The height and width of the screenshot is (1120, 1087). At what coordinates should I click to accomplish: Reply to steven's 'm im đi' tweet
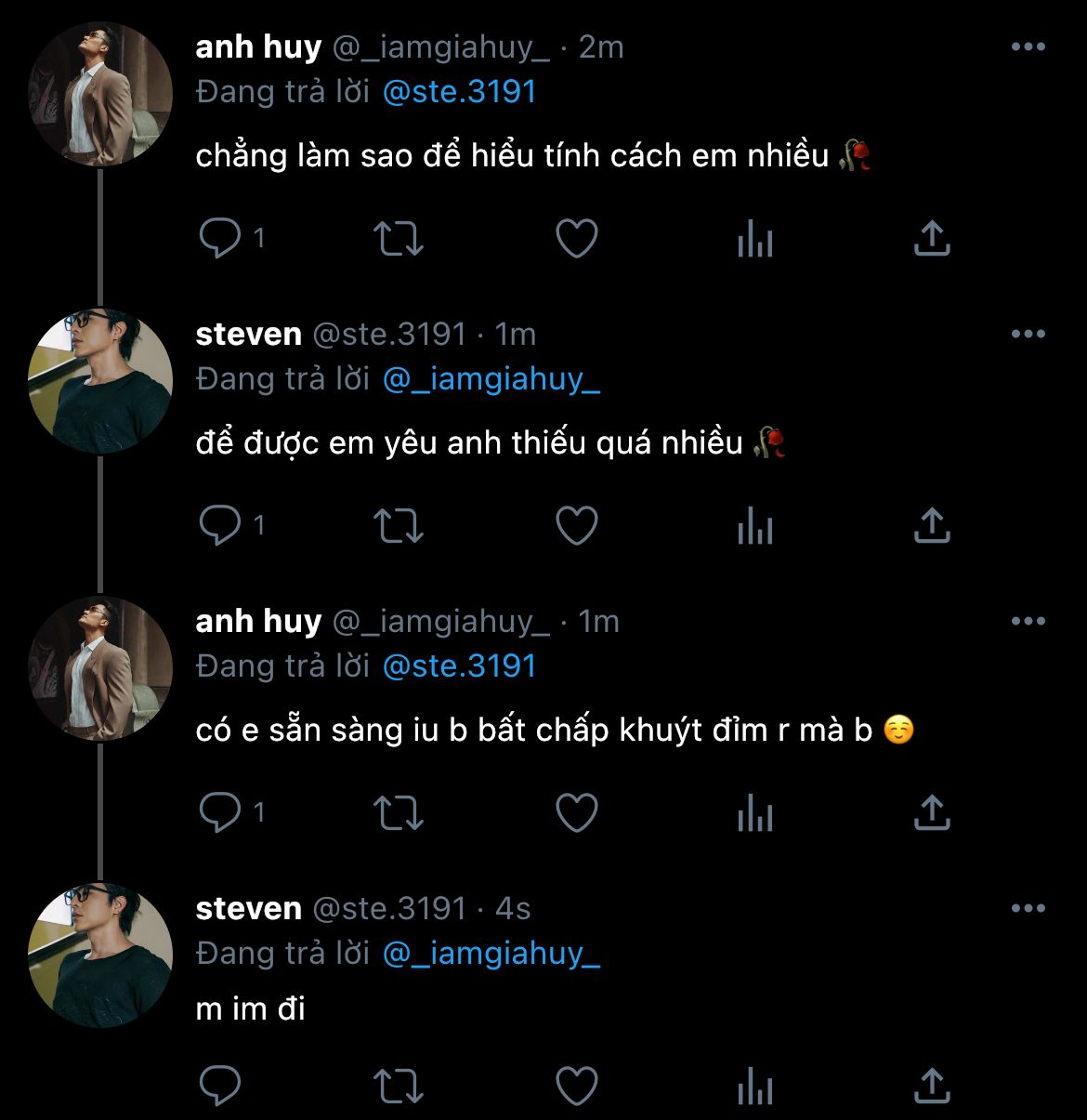pyautogui.click(x=221, y=1085)
